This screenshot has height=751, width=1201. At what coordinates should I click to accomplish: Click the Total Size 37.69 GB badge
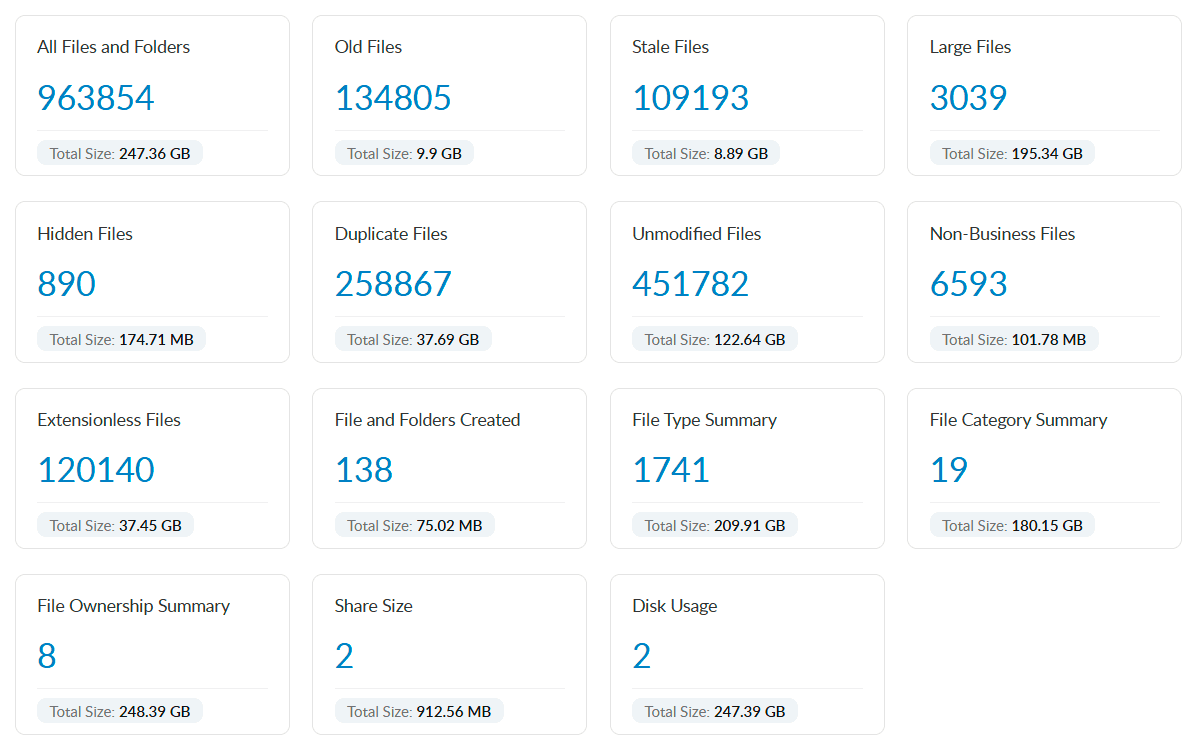pyautogui.click(x=413, y=339)
